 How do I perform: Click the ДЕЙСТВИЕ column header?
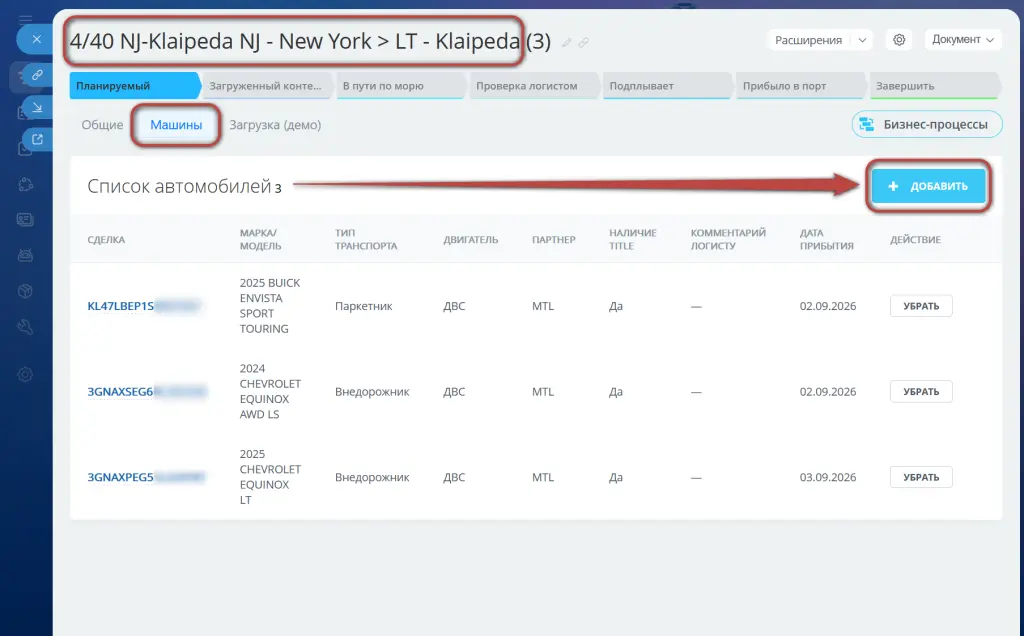coord(915,240)
